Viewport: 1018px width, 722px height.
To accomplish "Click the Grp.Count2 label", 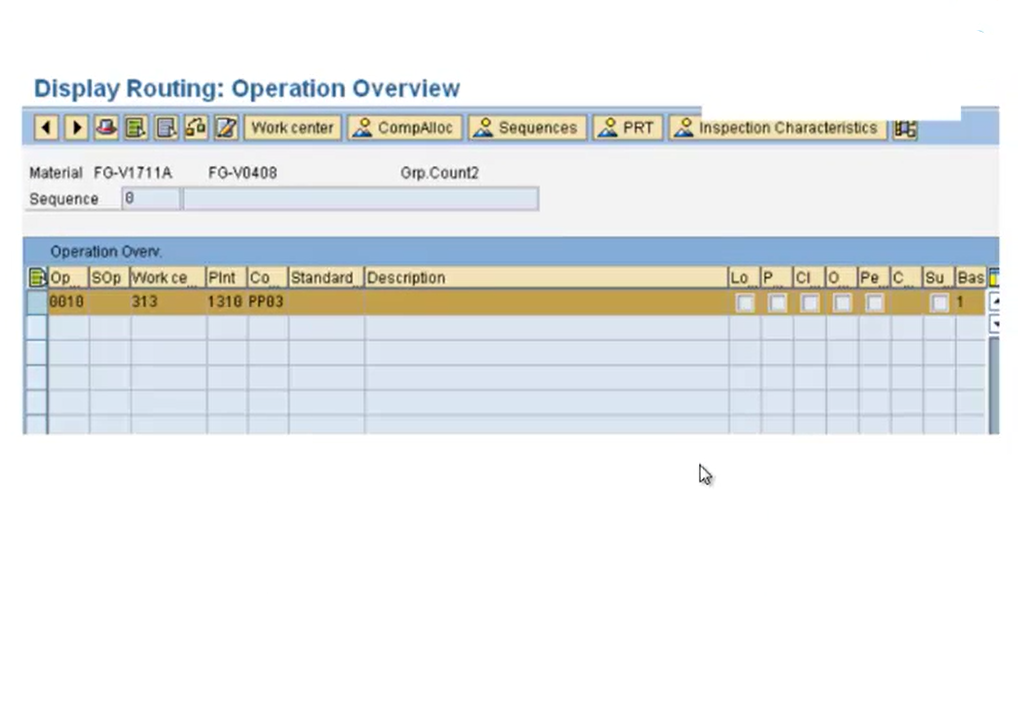I will point(440,173).
